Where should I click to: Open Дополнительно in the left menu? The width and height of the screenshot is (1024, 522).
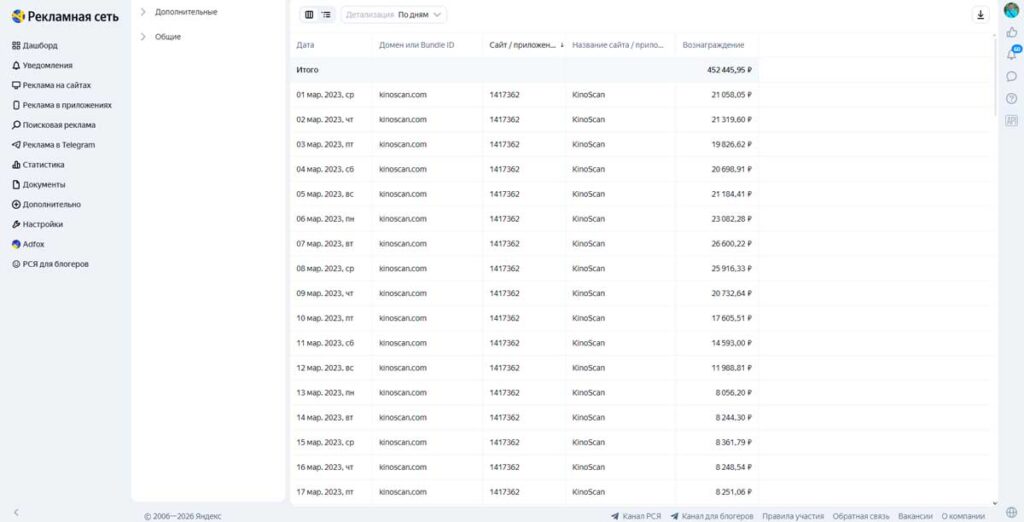click(x=46, y=204)
